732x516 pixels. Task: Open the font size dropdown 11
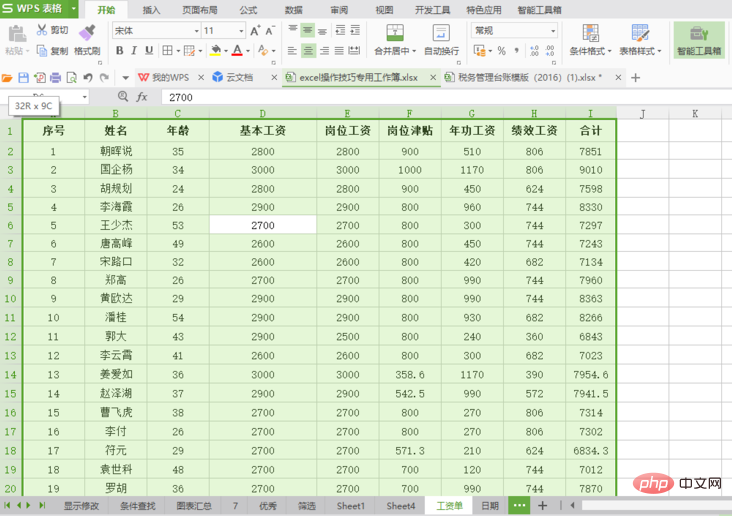[241, 31]
